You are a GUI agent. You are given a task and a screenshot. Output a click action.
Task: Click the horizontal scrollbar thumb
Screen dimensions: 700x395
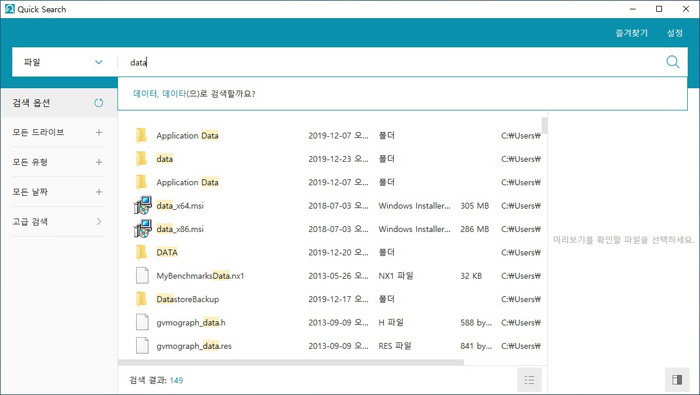(291, 362)
